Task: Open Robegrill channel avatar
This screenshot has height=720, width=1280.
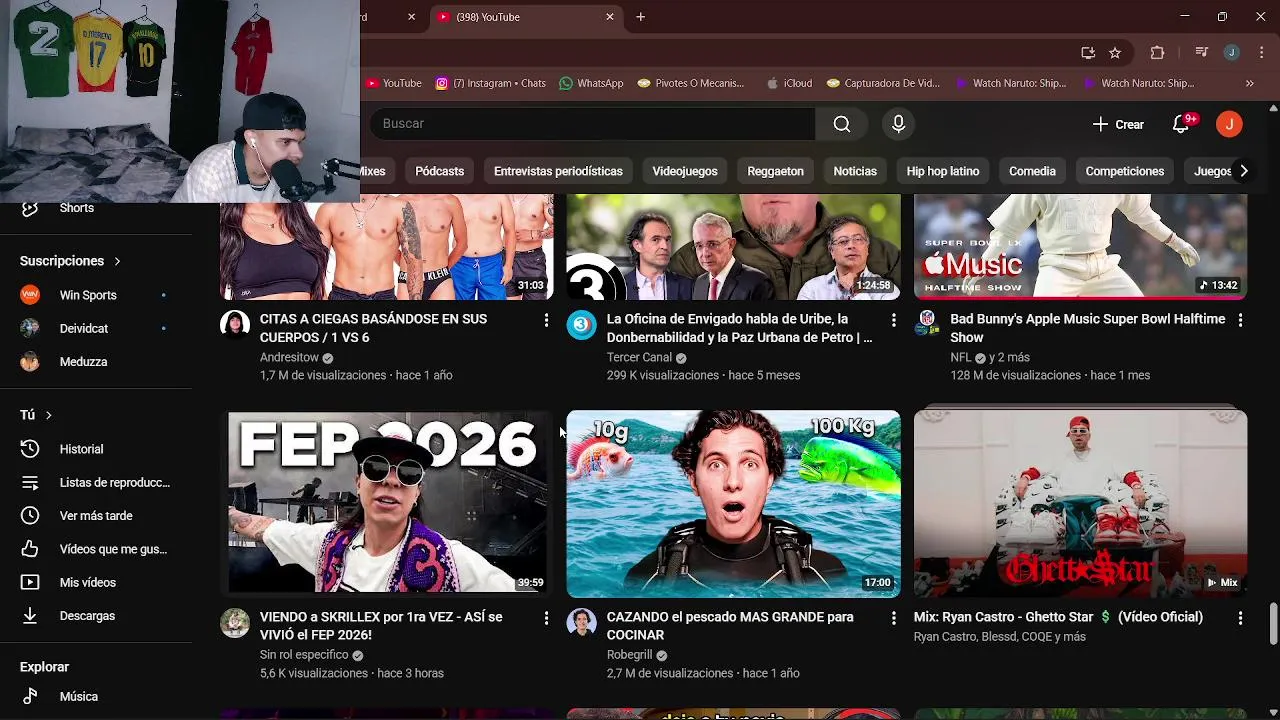Action: coord(581,623)
